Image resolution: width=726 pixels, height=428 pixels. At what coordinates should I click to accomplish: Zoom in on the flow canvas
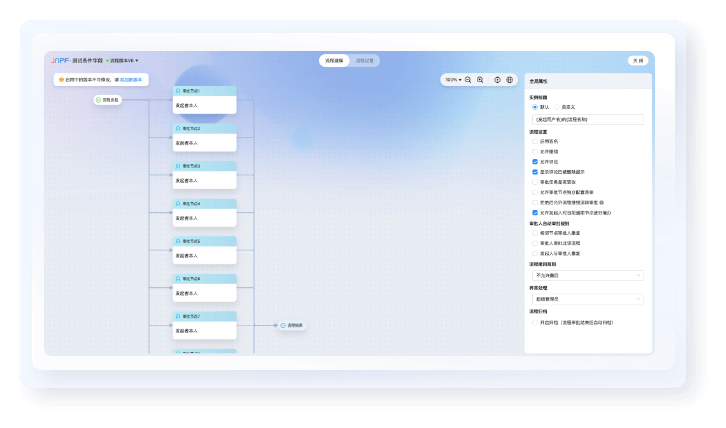coord(480,80)
